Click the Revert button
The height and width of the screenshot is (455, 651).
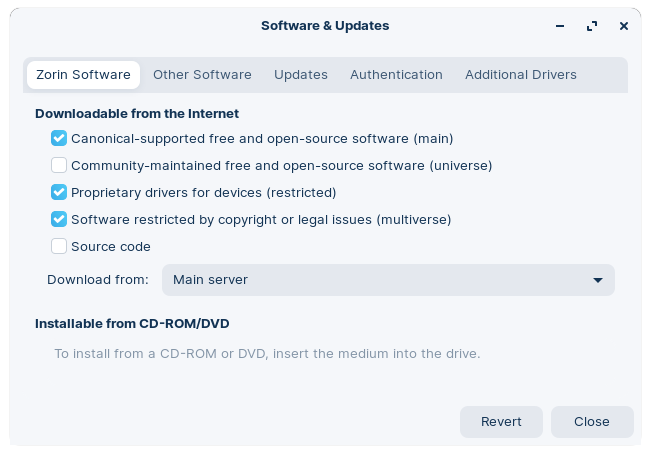coord(501,422)
